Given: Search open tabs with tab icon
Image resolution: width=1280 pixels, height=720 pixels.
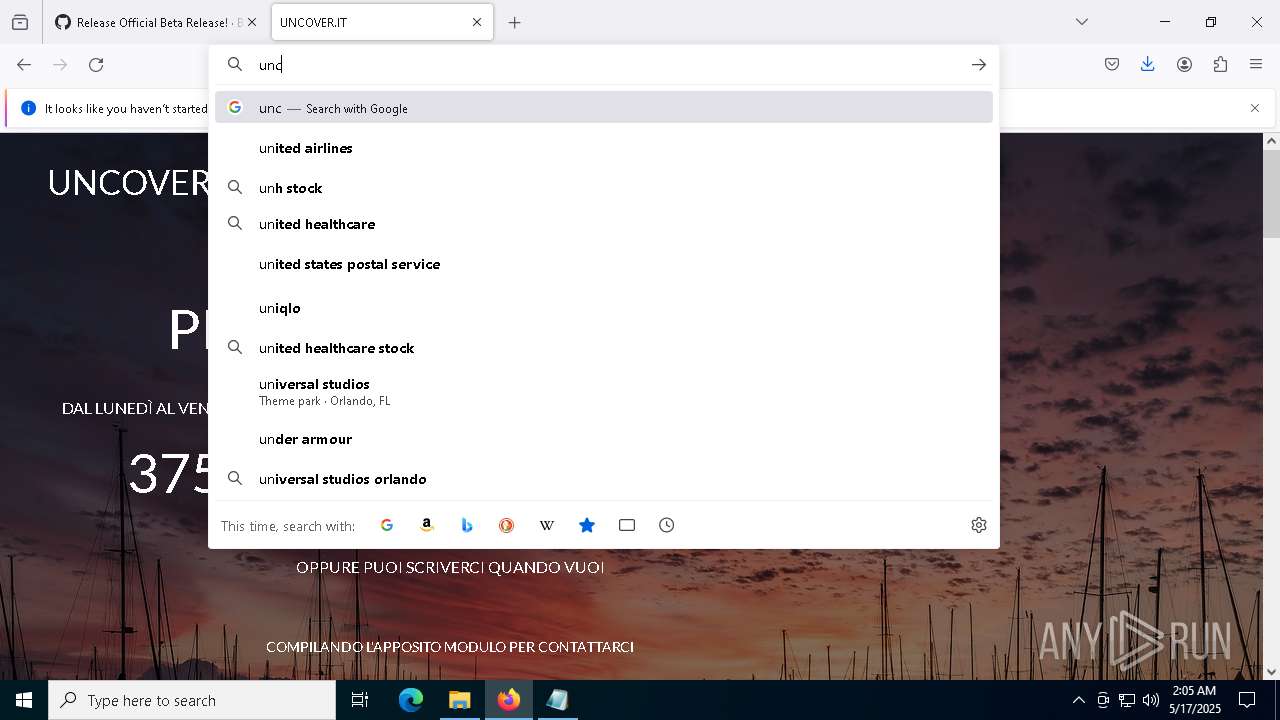Looking at the screenshot, I should [x=627, y=525].
